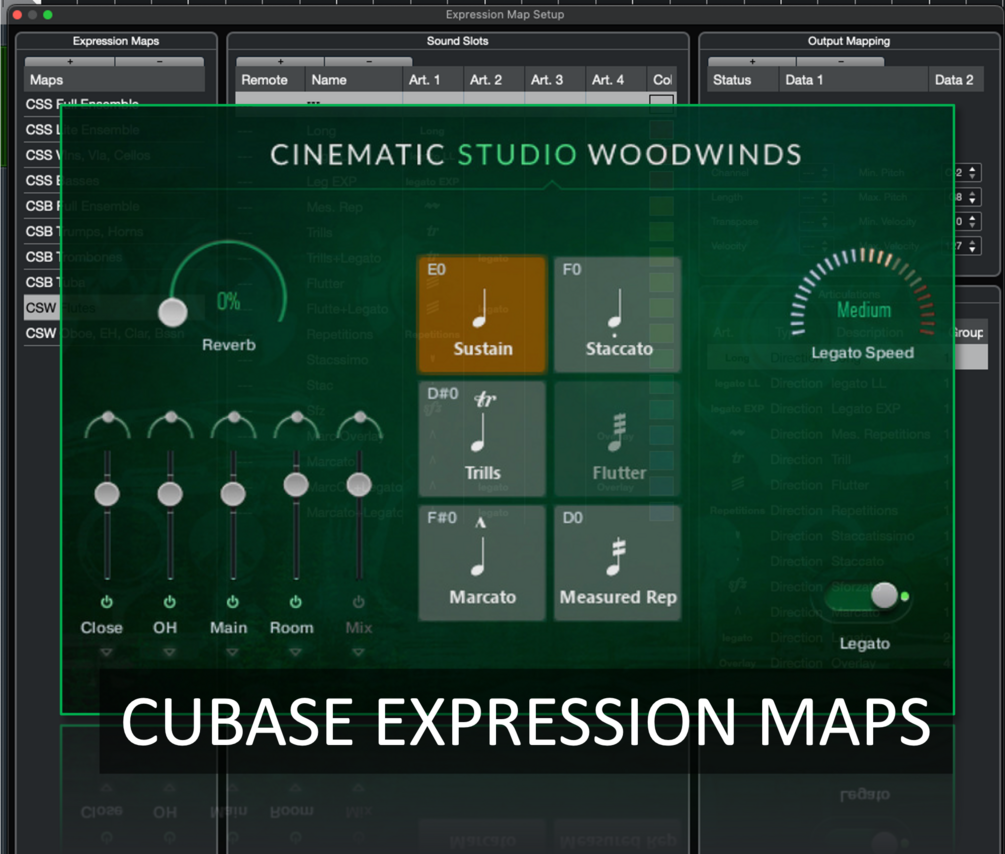Screen dimensions: 1005x854
Task: Toggle the Main mic power button
Action: point(232,601)
